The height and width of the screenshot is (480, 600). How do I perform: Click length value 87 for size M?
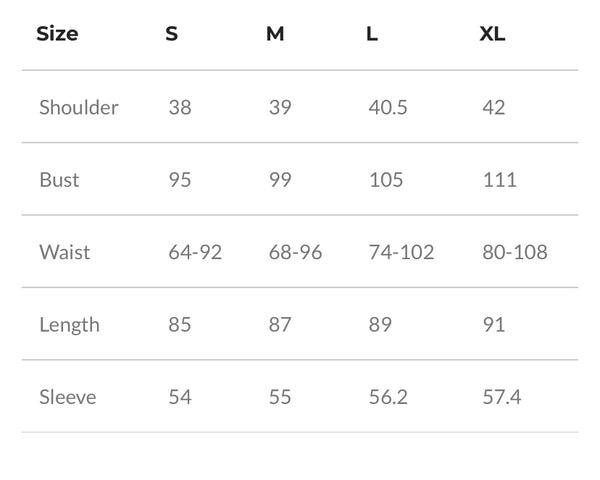[x=280, y=325]
